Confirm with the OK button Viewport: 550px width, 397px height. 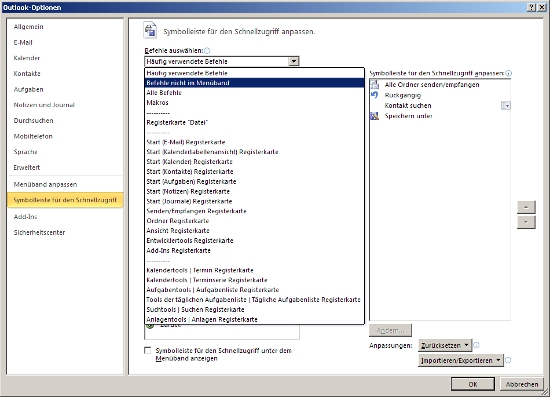(x=473, y=384)
